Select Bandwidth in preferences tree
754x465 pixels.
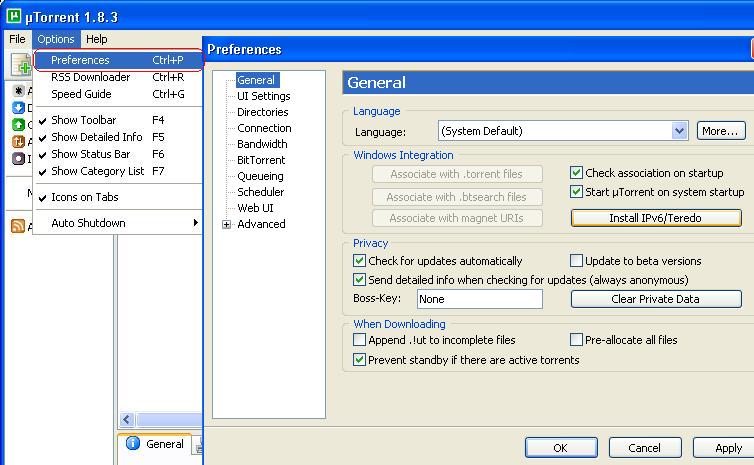point(262,144)
